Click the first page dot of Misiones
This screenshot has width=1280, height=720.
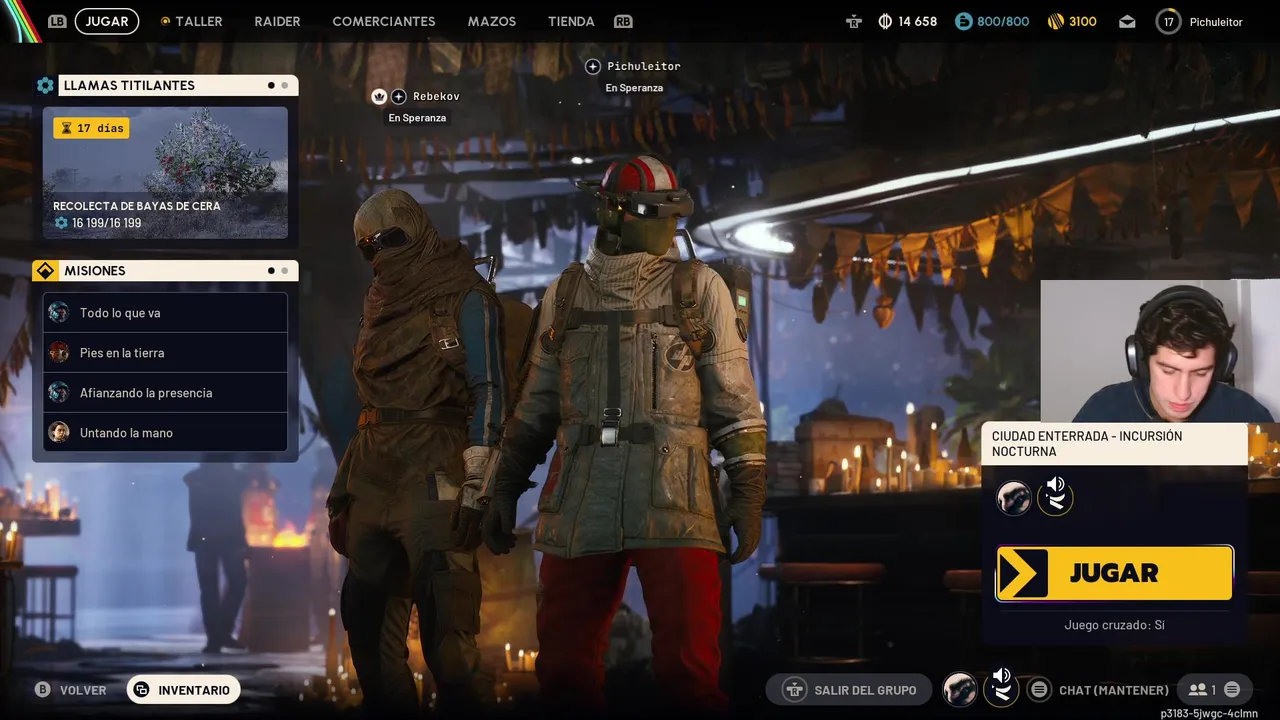271,270
